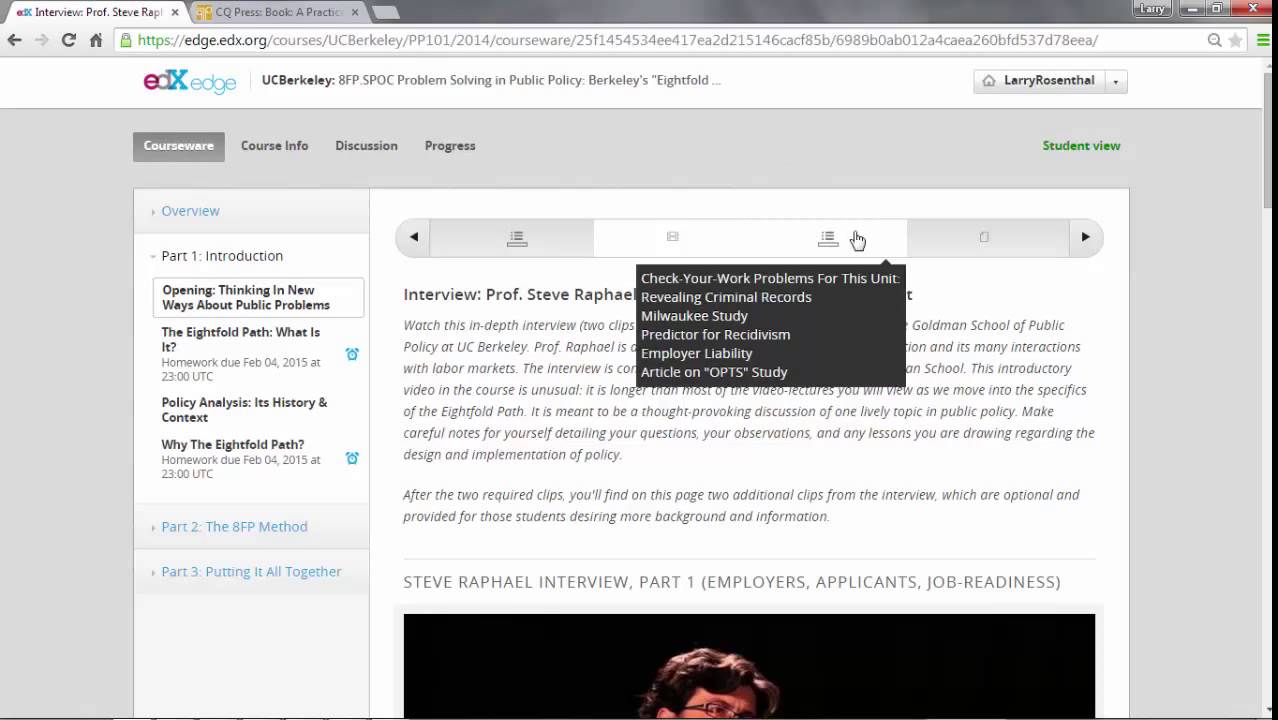The image size is (1278, 720).
Task: Click 'STEVE RAPHAEL INTERVIEW, PART 1' heading
Action: pyautogui.click(x=732, y=582)
